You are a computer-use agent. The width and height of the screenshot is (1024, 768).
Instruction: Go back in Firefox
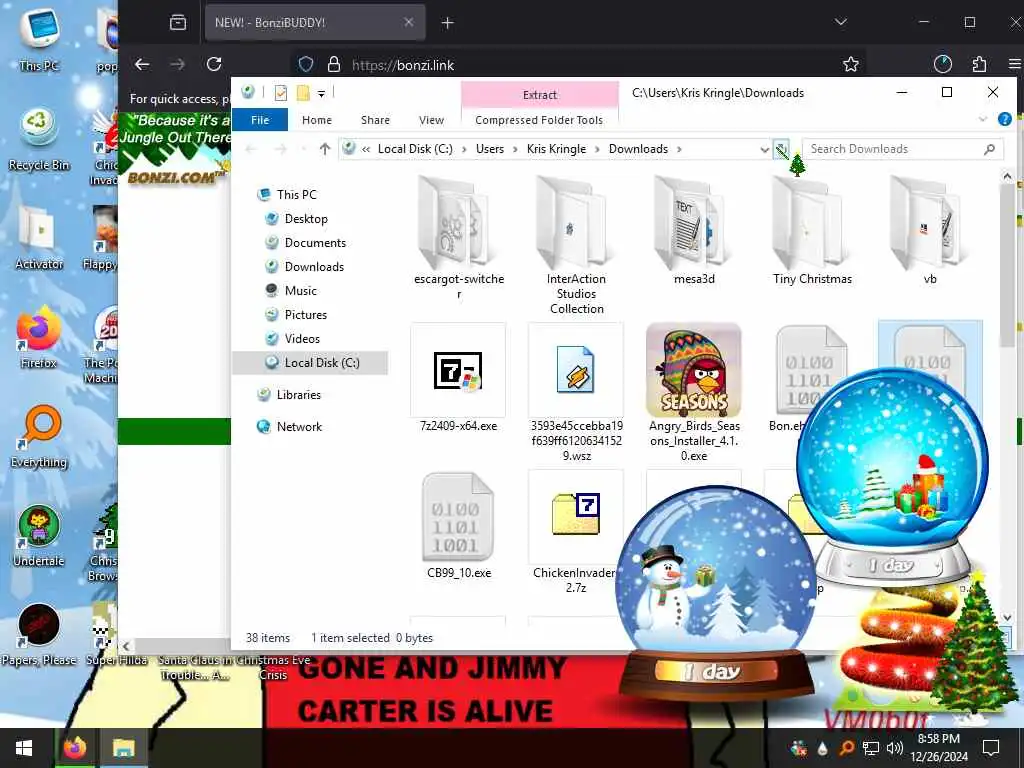click(142, 64)
